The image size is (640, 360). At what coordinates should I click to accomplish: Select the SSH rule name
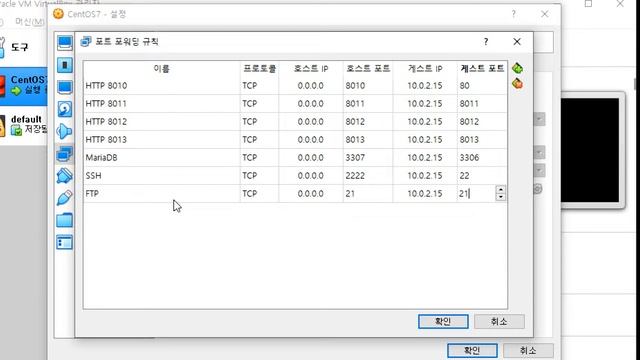[93, 176]
